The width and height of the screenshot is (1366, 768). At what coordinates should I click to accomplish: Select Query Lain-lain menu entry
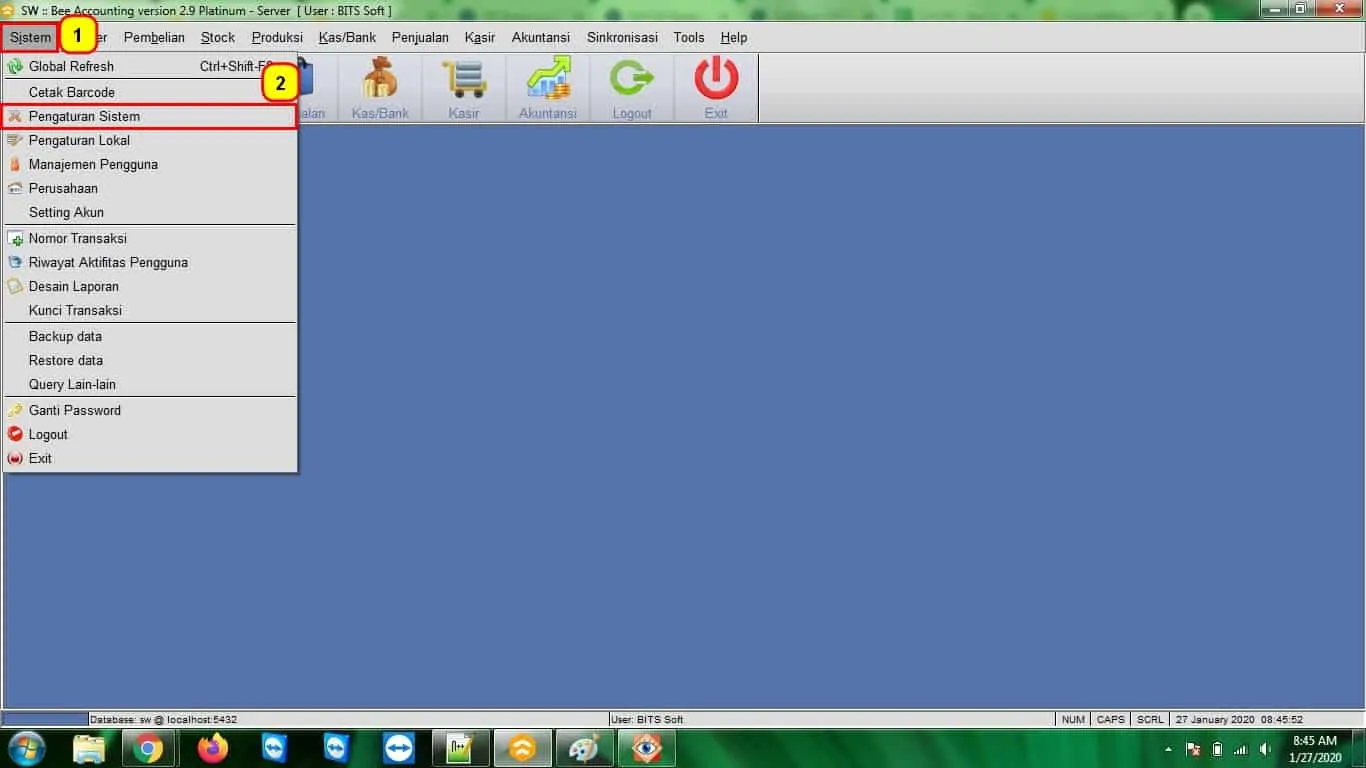pos(150,384)
